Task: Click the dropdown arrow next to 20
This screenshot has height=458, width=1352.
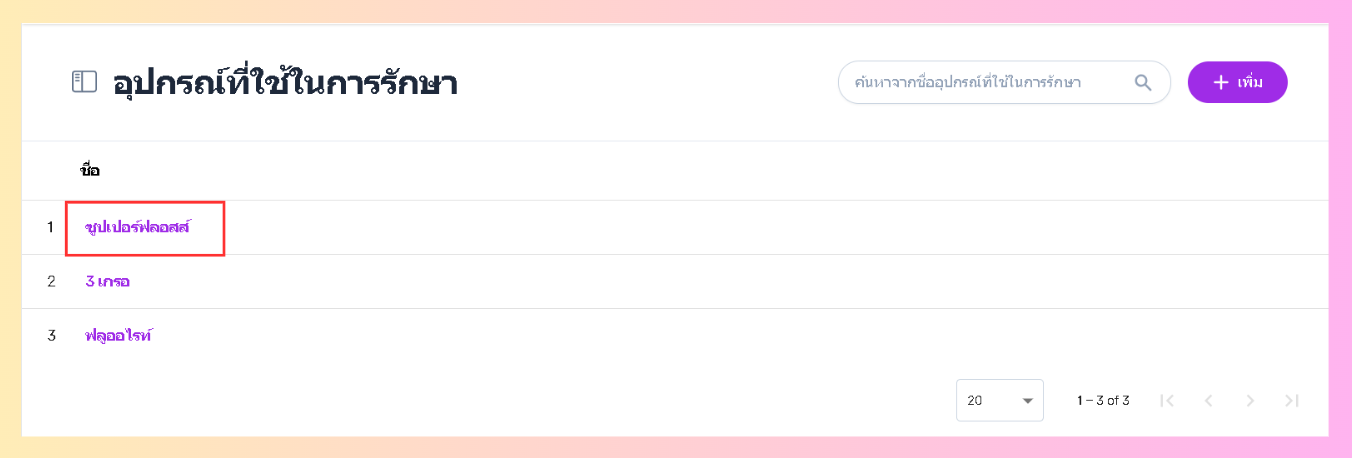Action: coord(1027,401)
